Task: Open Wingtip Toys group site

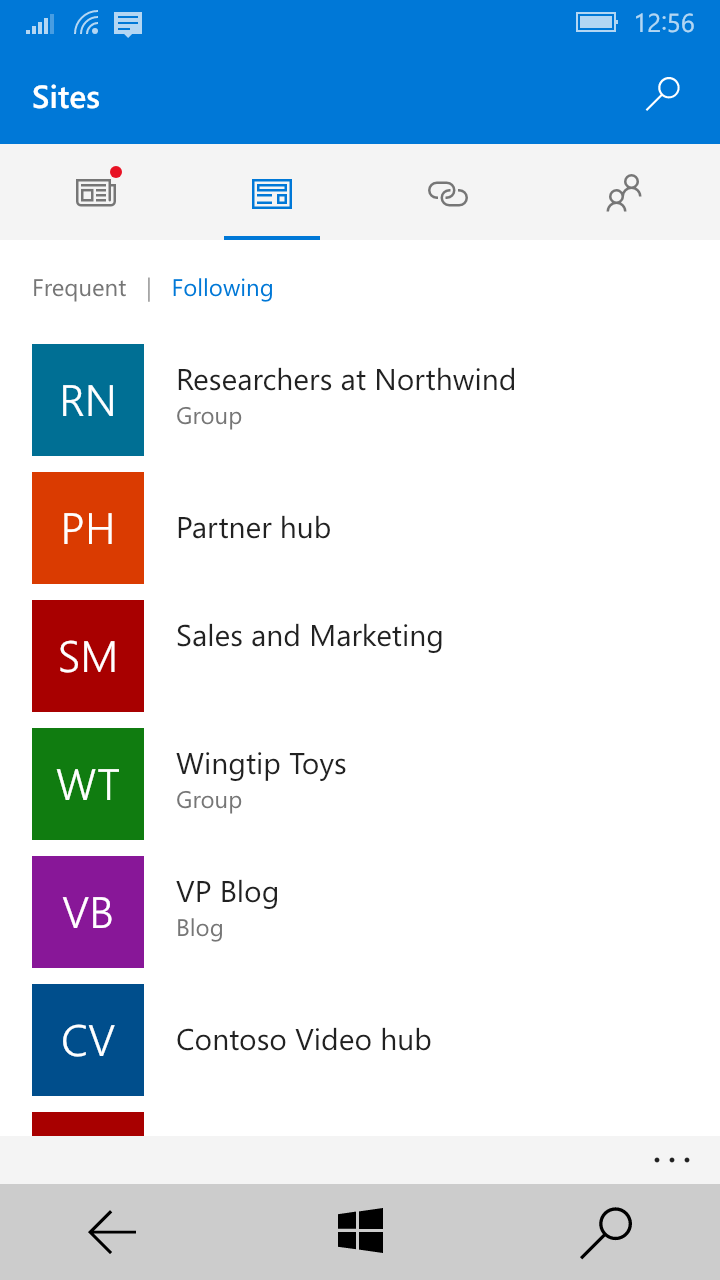Action: click(x=261, y=764)
